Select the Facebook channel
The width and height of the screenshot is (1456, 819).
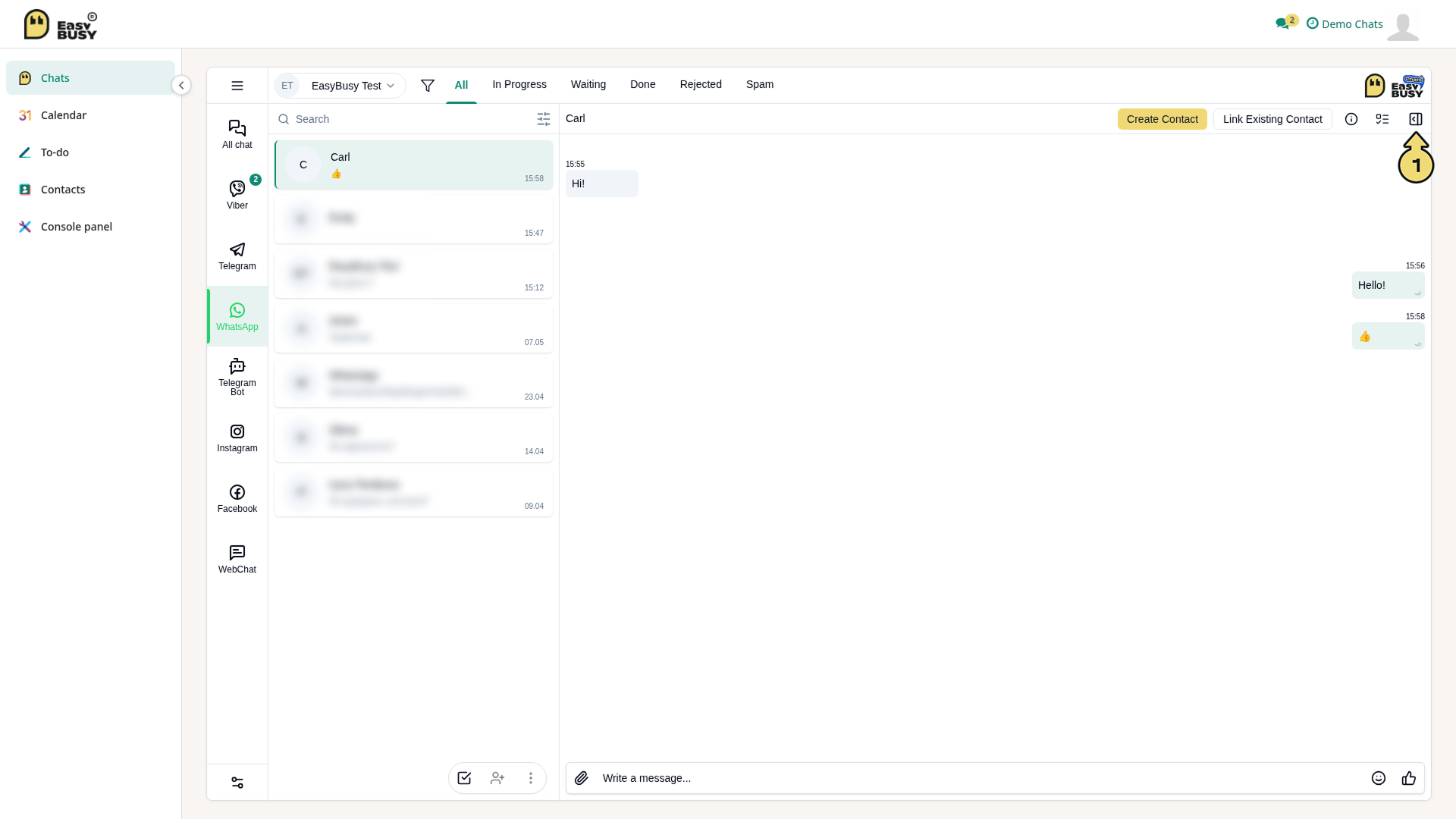pos(237,498)
